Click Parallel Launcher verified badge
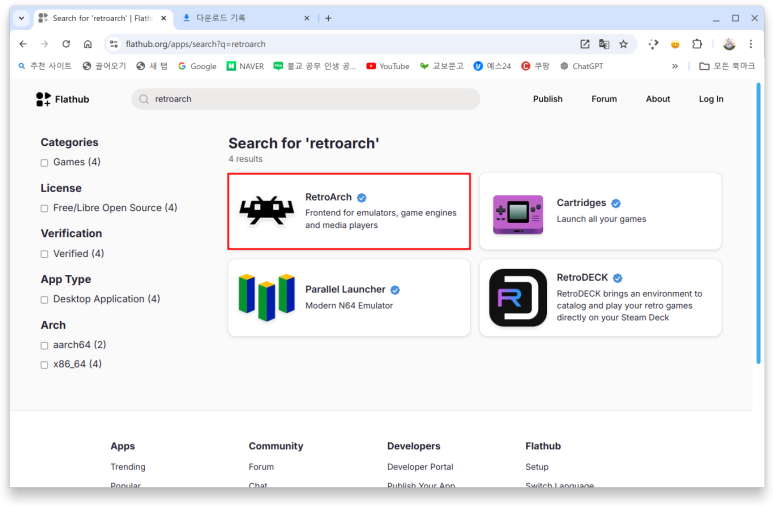 pos(395,290)
